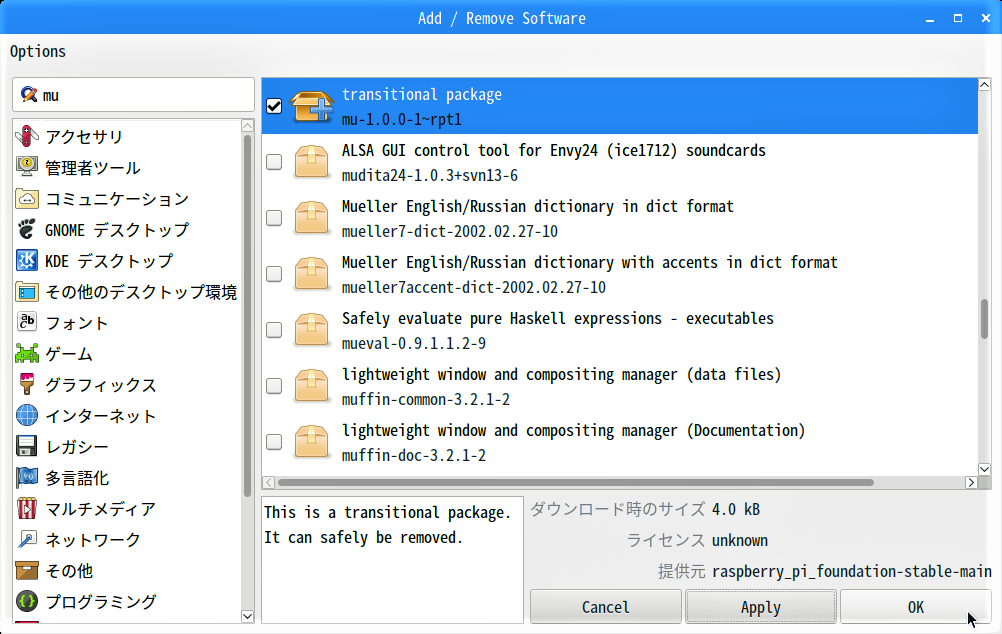Click the package list scroll-up arrow
Screen dimensions: 1002x634
[x=984, y=84]
